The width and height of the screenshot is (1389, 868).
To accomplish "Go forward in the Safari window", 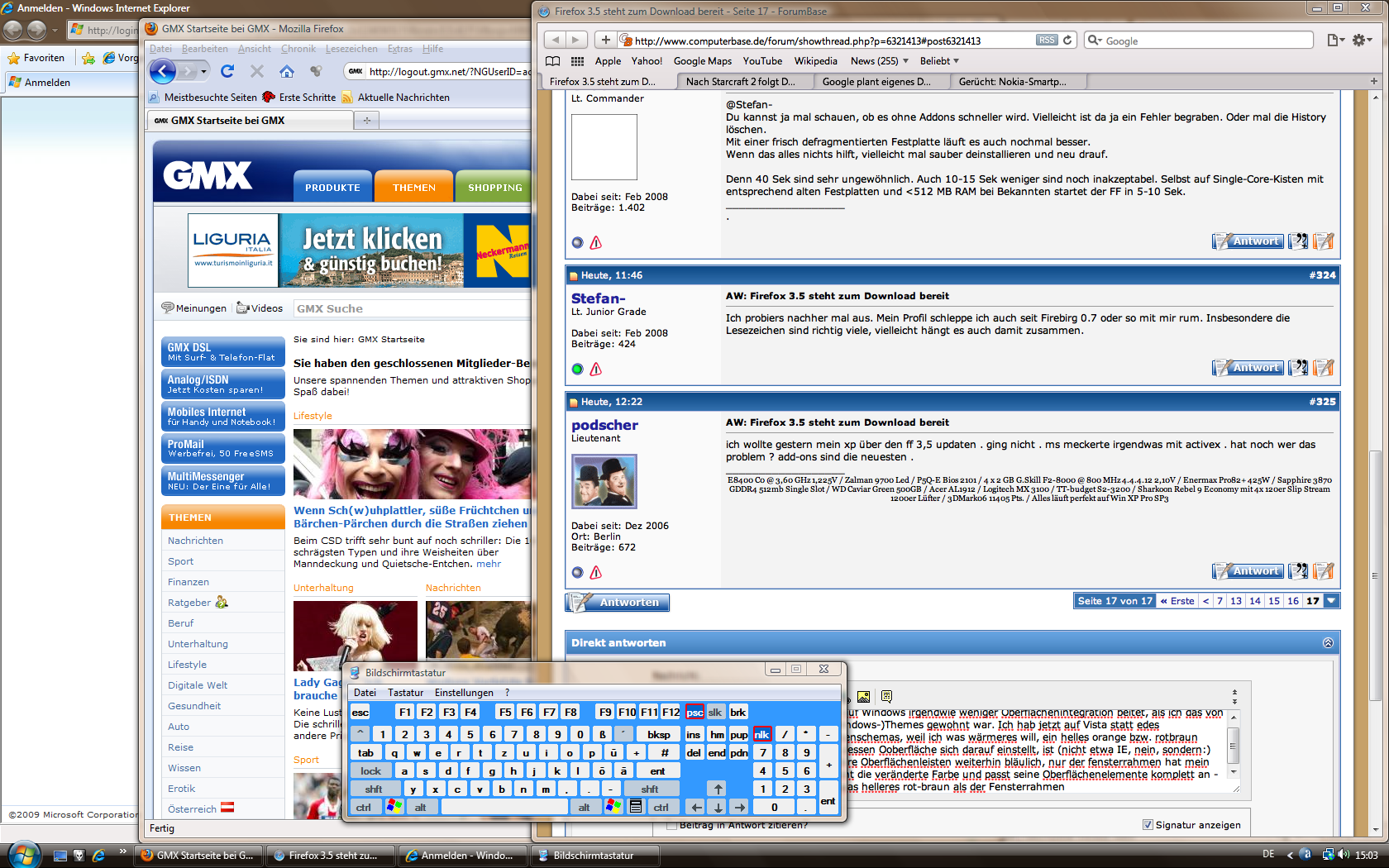I will tap(576, 40).
